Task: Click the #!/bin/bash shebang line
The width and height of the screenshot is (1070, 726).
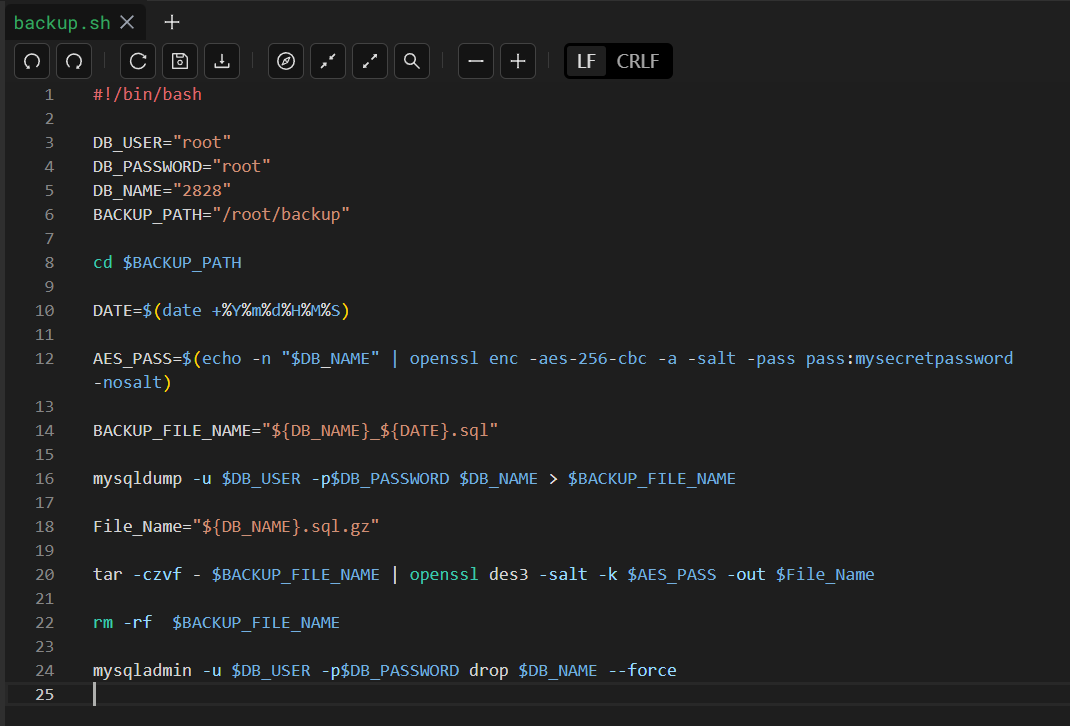Action: coord(147,94)
